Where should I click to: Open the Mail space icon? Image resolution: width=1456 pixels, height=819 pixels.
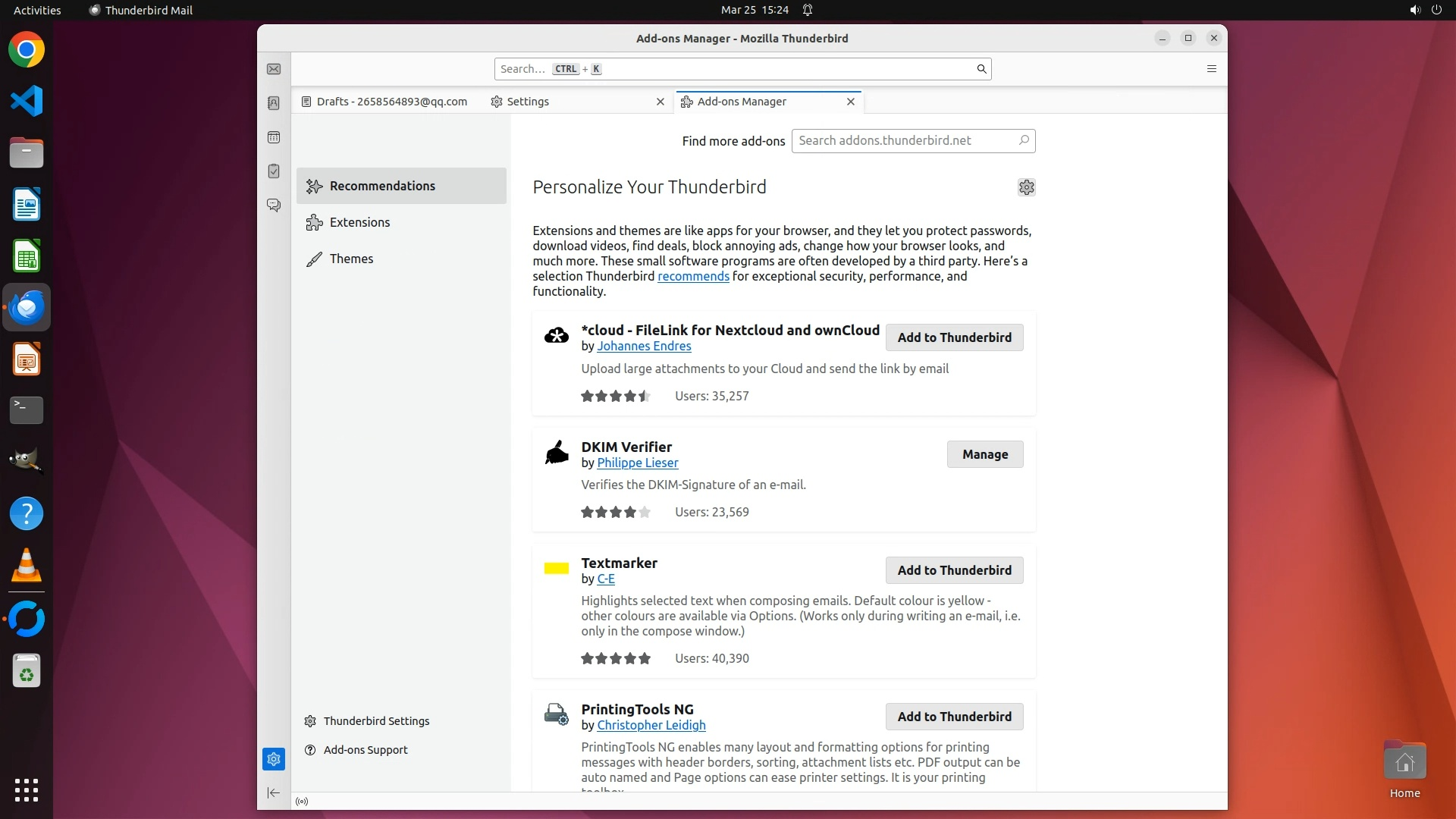pyautogui.click(x=274, y=69)
